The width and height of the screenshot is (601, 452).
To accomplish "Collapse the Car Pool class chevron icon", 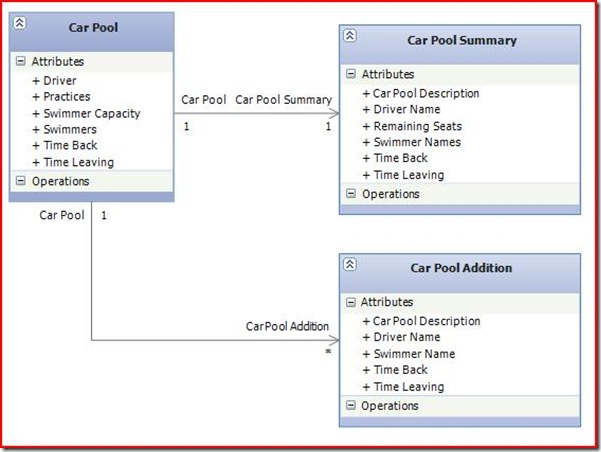I will [19, 22].
